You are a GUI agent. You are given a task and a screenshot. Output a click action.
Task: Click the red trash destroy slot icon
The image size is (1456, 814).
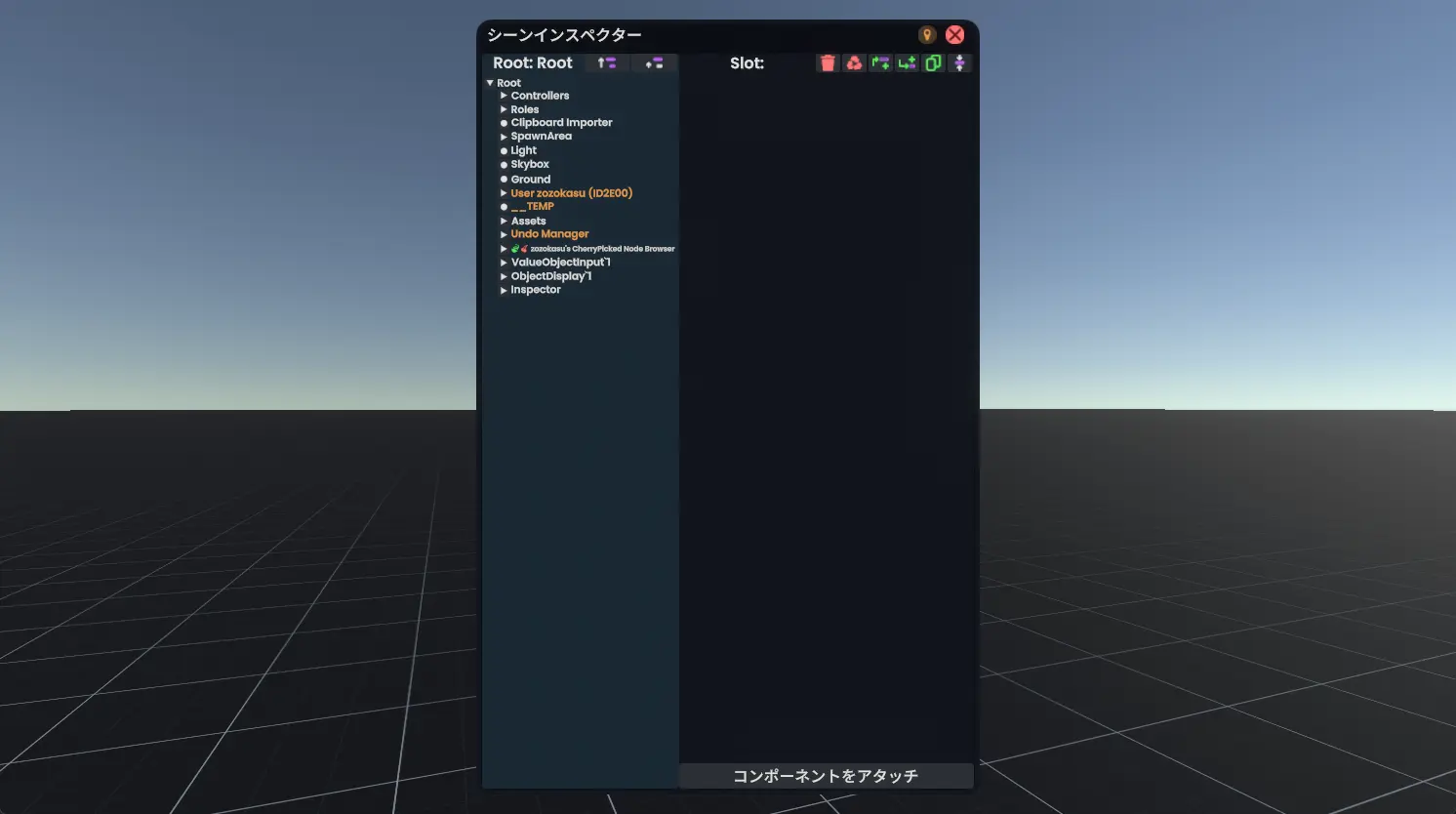pyautogui.click(x=828, y=63)
